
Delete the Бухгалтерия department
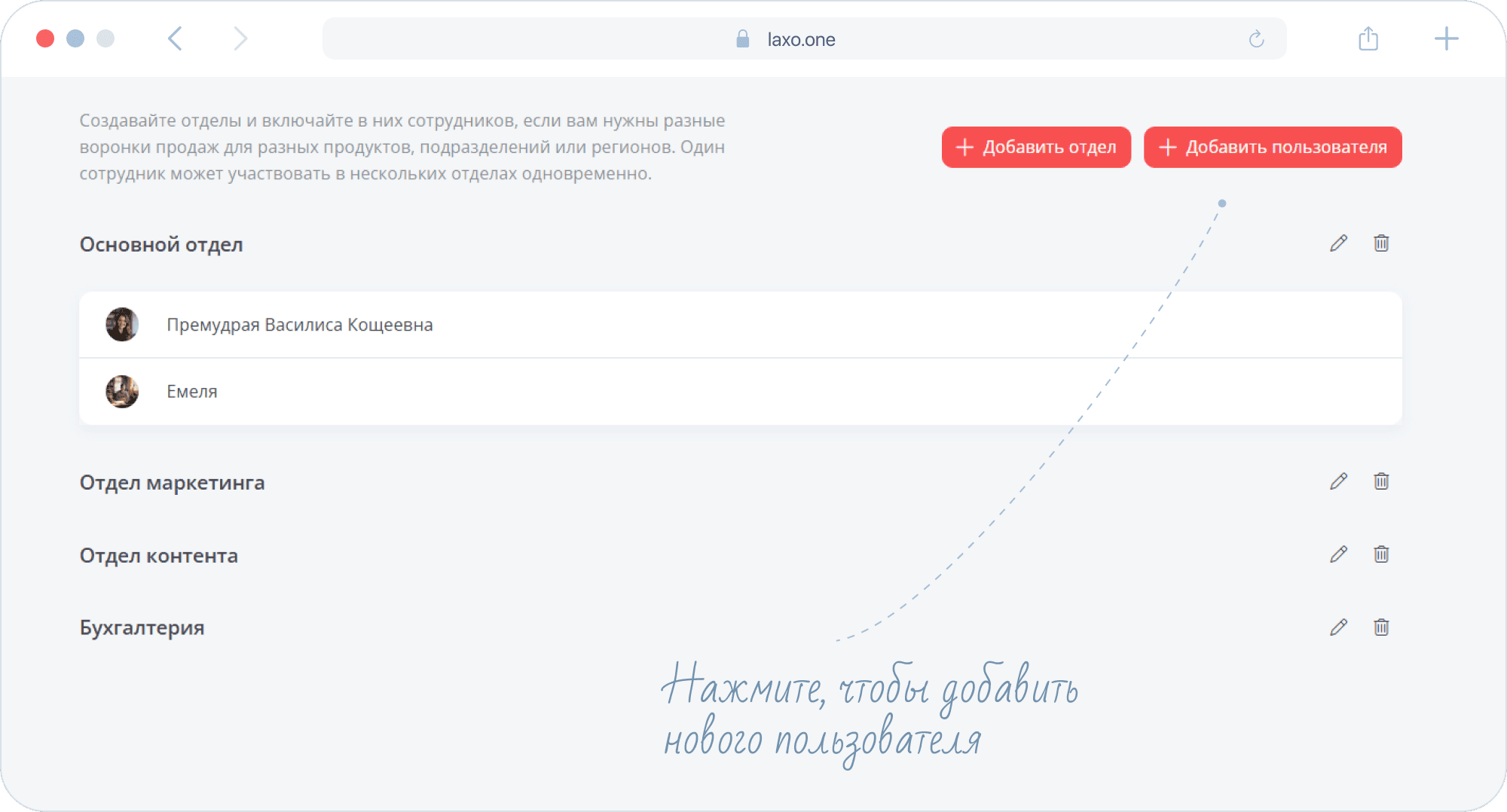pos(1381,627)
